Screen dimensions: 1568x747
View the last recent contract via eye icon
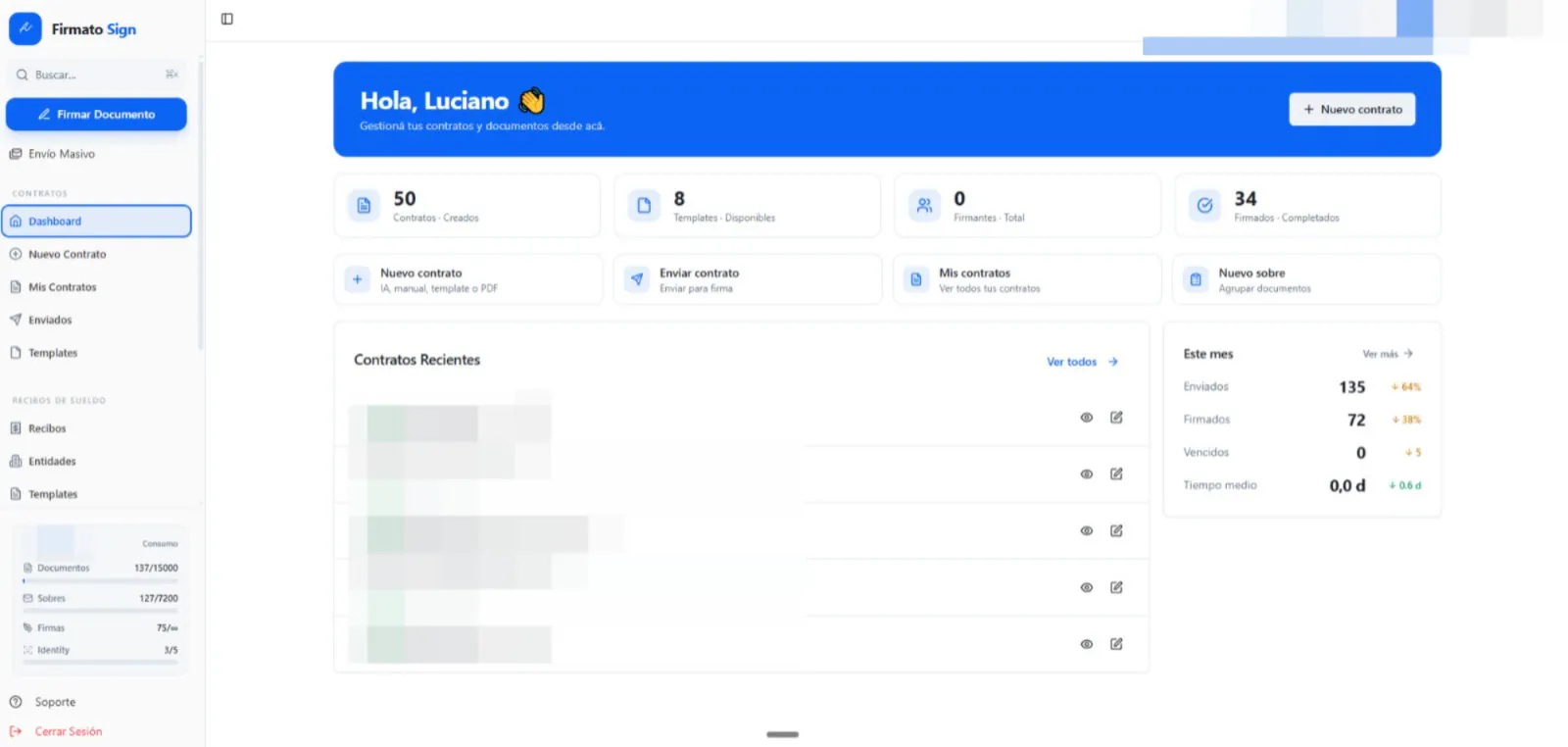[1087, 644]
